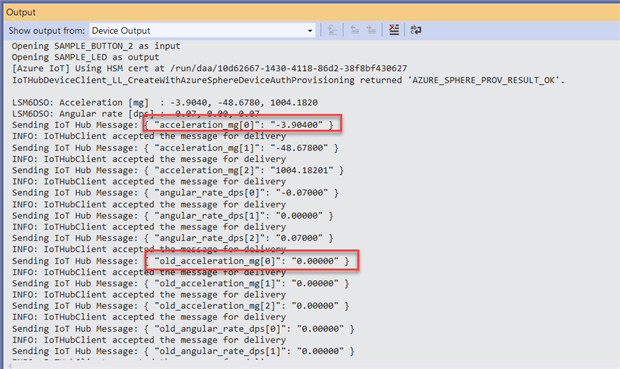This screenshot has width=620, height=369.
Task: Click the 'Show output from:' label
Action: coord(47,30)
